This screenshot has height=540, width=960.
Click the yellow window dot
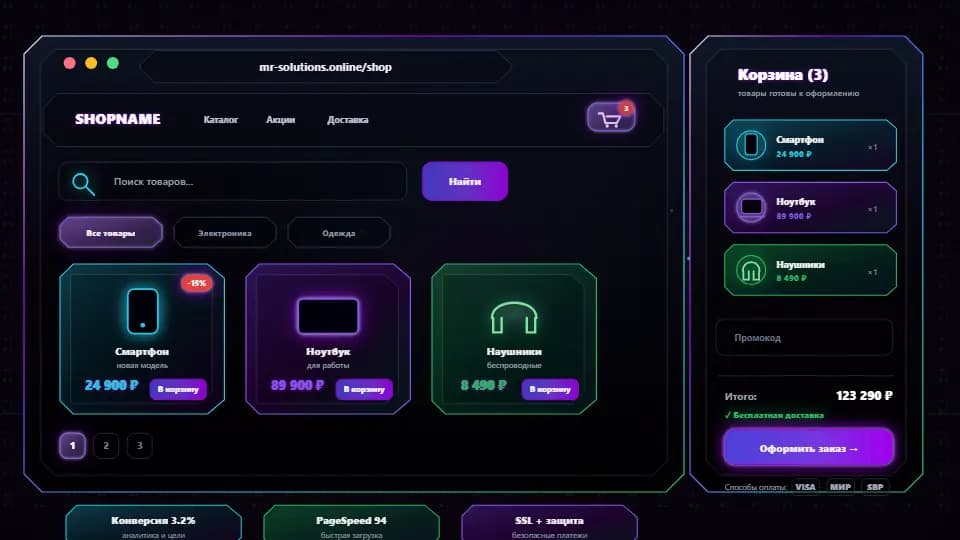pyautogui.click(x=91, y=63)
